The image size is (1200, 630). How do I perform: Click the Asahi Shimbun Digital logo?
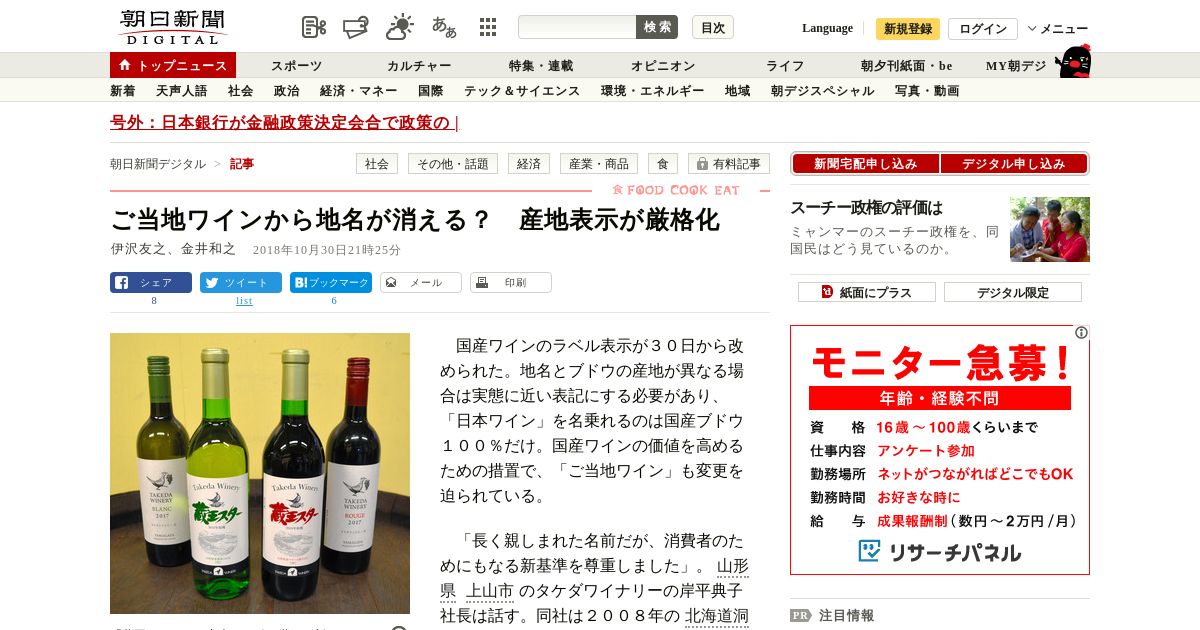(172, 27)
